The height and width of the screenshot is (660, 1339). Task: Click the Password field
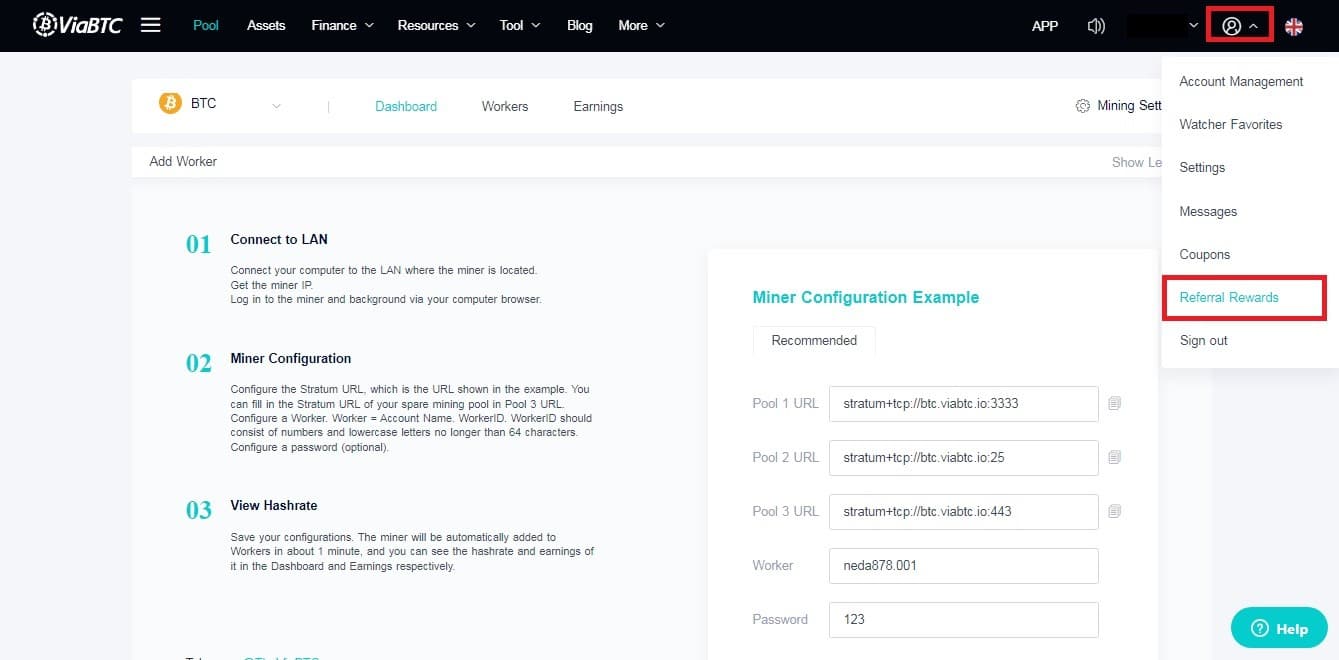click(x=964, y=619)
